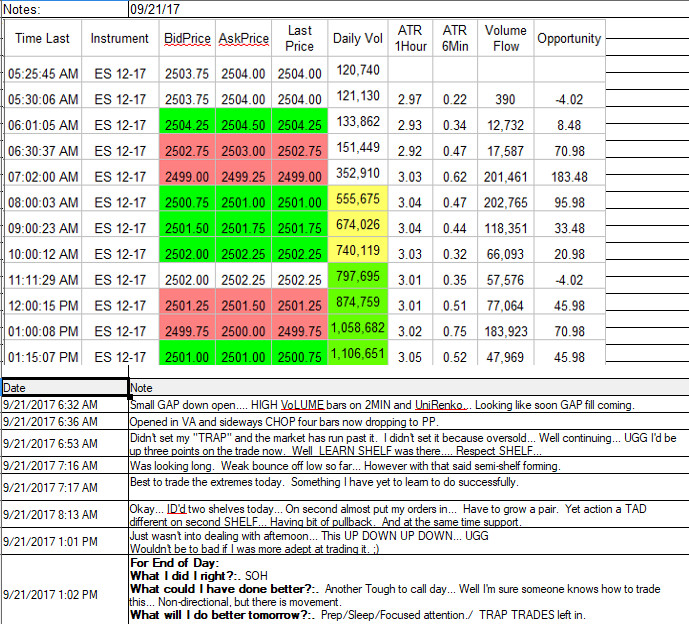Select the volume flow cell 201,461
This screenshot has height=624, width=689.
click(506, 173)
